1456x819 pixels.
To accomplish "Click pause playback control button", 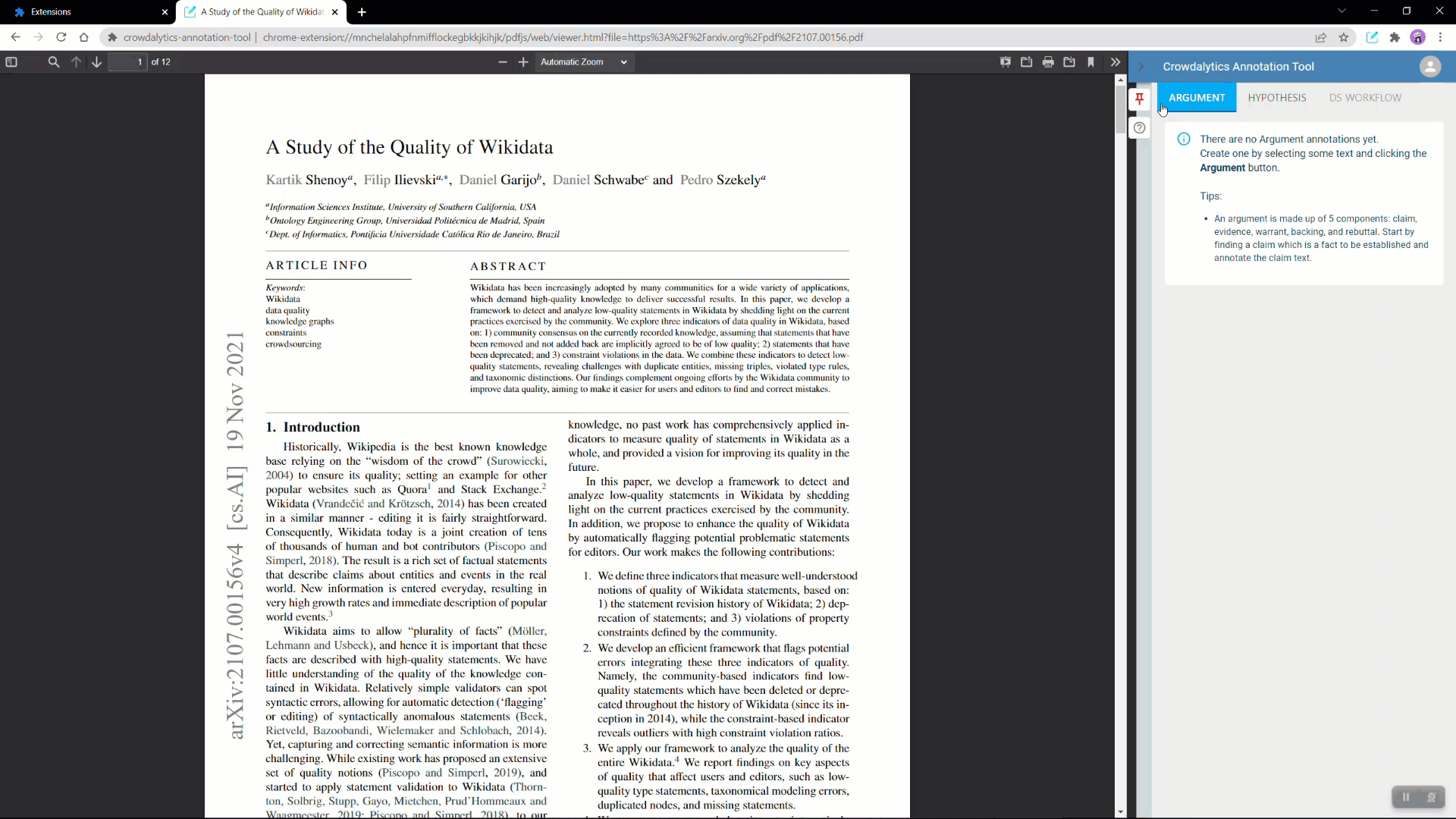I will coord(1406,797).
